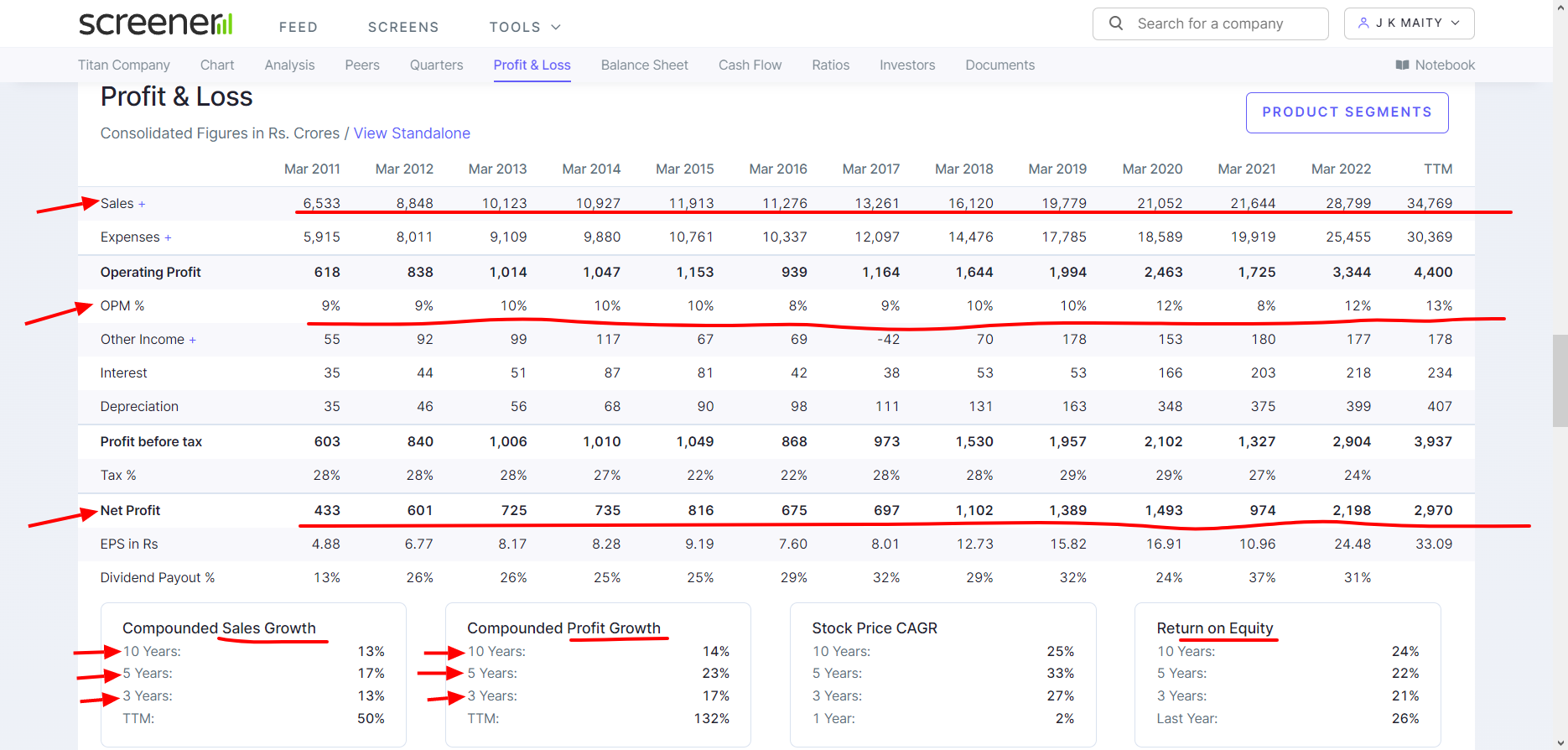Click the Dividend Payout % label
This screenshot has width=1568, height=750.
[158, 577]
